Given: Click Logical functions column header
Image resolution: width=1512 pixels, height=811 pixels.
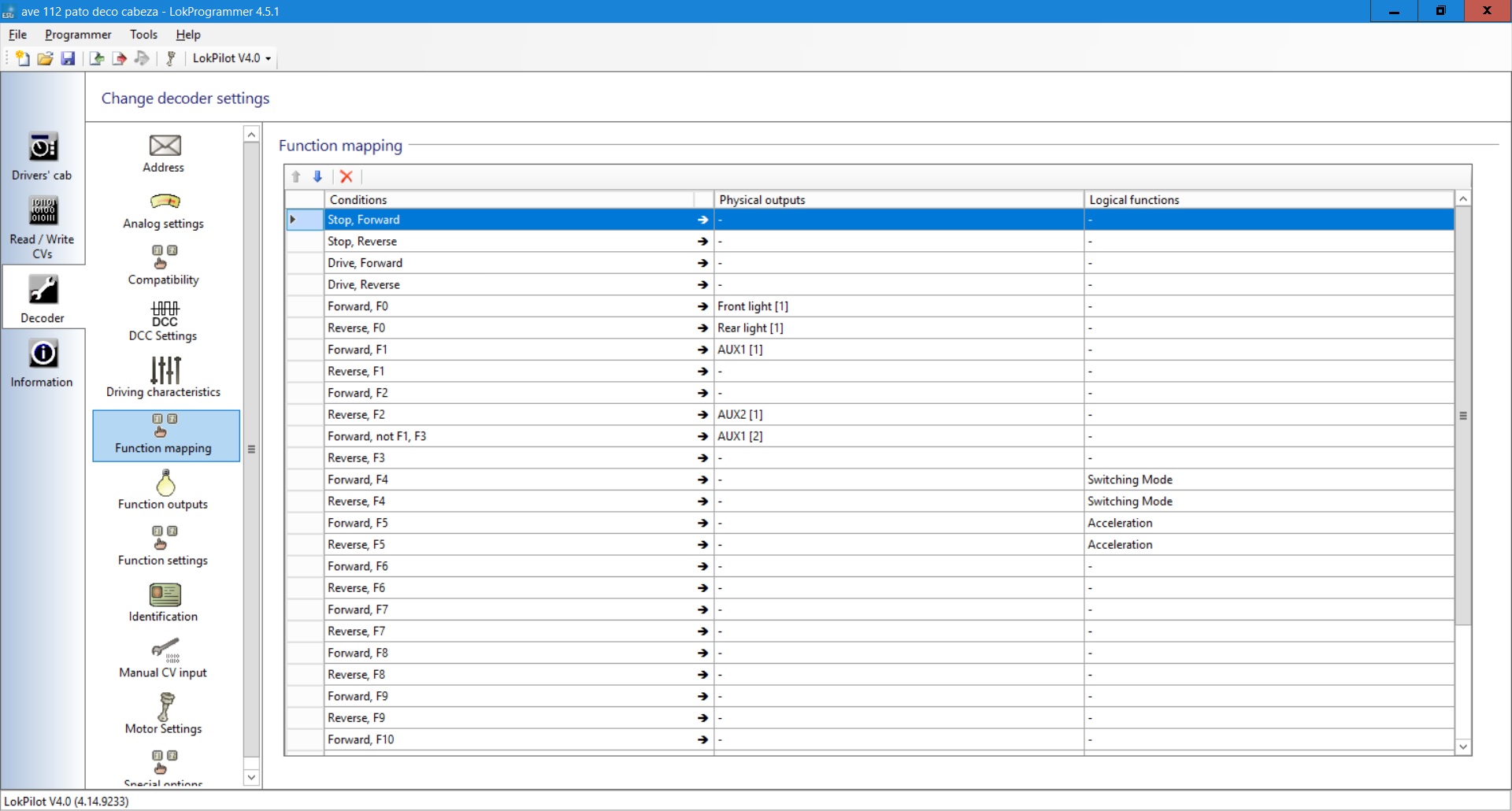Looking at the screenshot, I should (1269, 200).
